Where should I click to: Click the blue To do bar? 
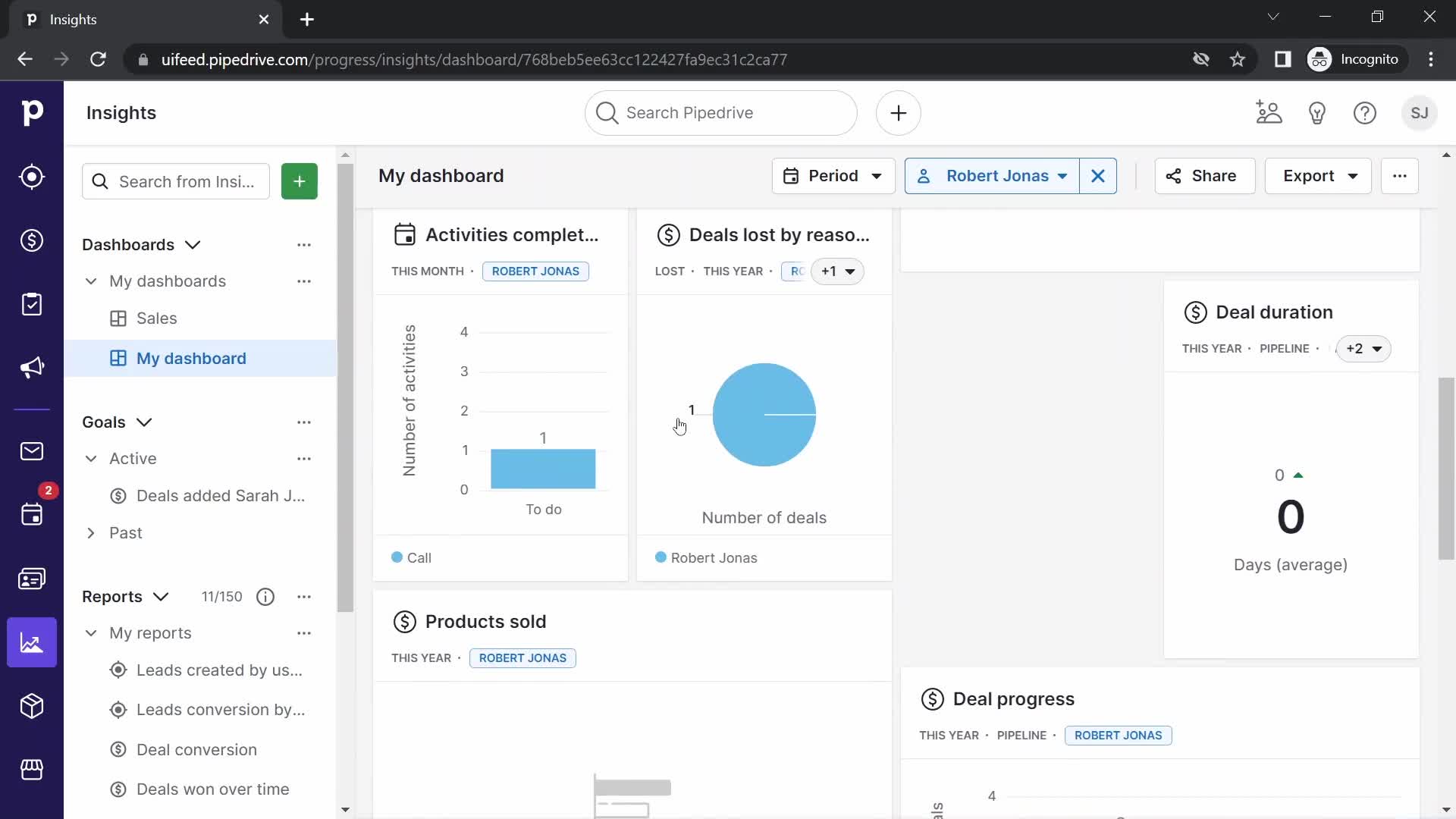pyautogui.click(x=543, y=469)
